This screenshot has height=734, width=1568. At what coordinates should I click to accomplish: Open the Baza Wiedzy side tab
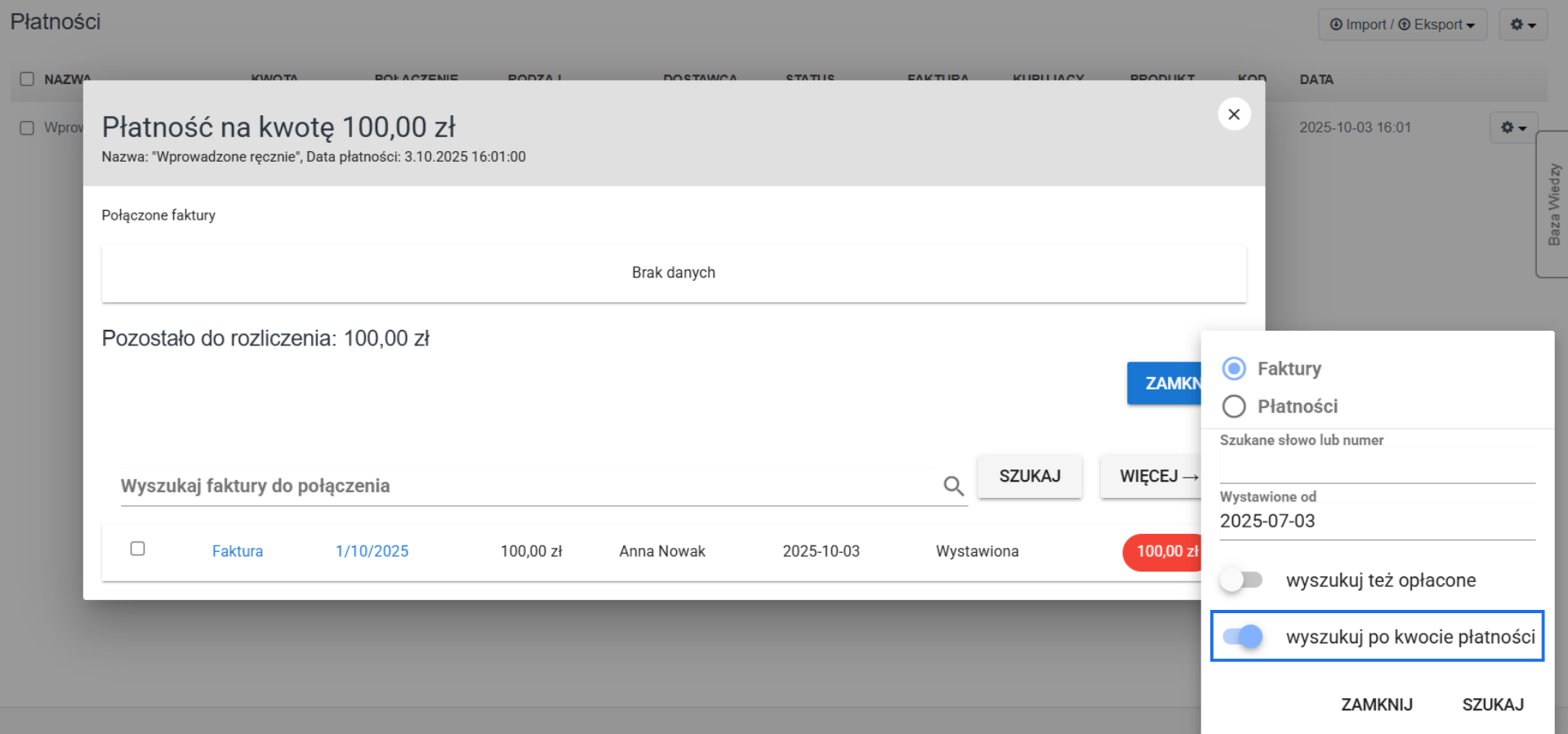click(1552, 204)
